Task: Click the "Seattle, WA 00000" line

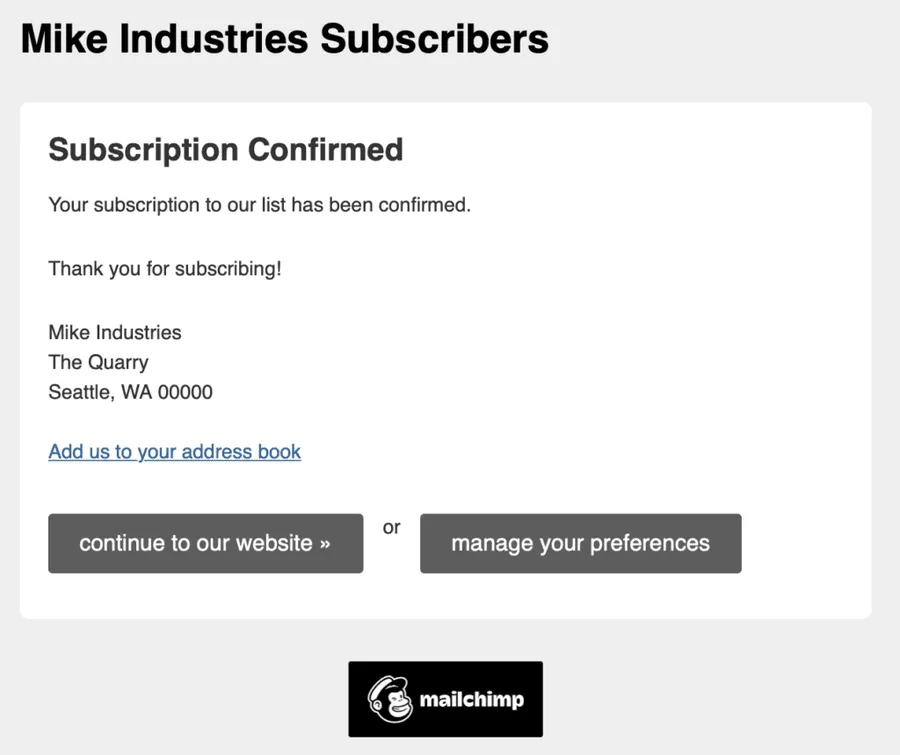Action: point(130,392)
